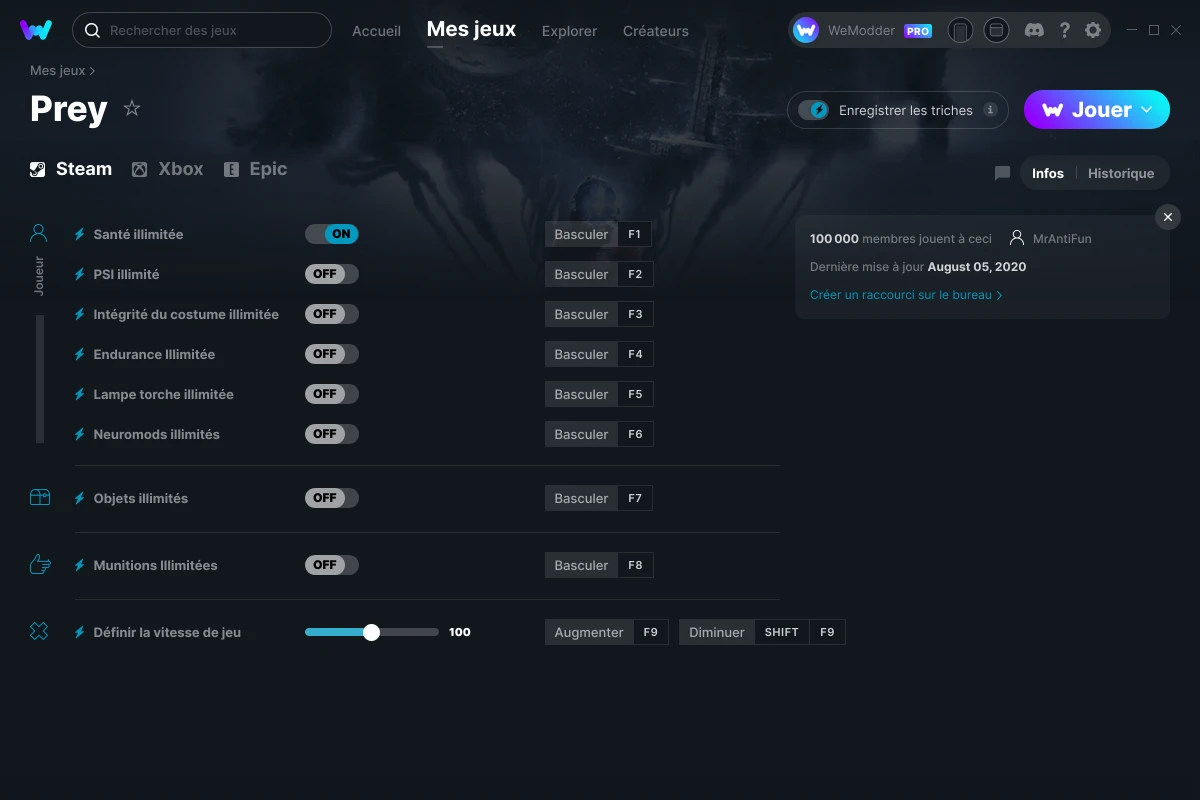Open the Discord icon link
The image size is (1200, 800).
1035,30
